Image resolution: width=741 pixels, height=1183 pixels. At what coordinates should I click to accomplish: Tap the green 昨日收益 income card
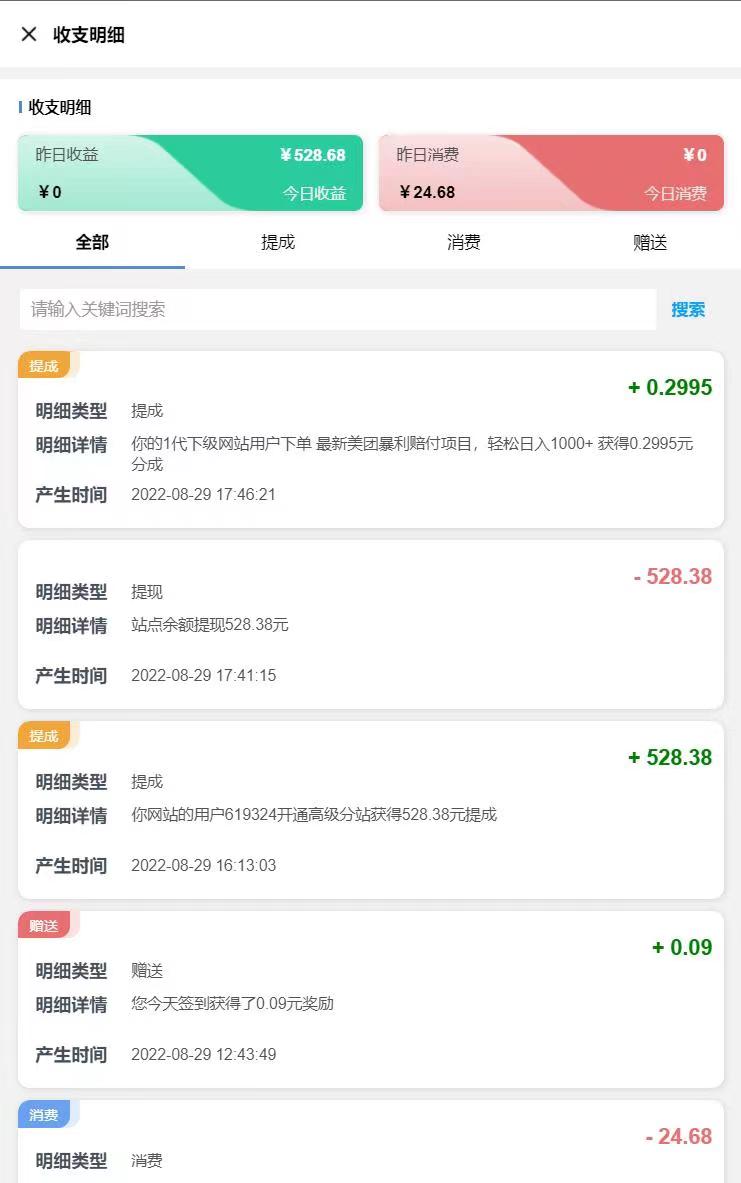(x=190, y=173)
